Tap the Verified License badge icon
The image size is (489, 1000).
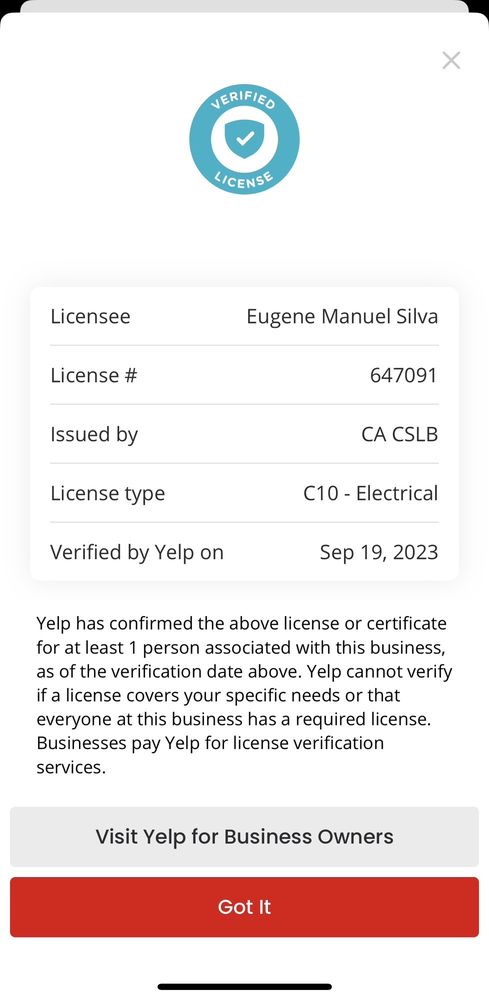244,140
